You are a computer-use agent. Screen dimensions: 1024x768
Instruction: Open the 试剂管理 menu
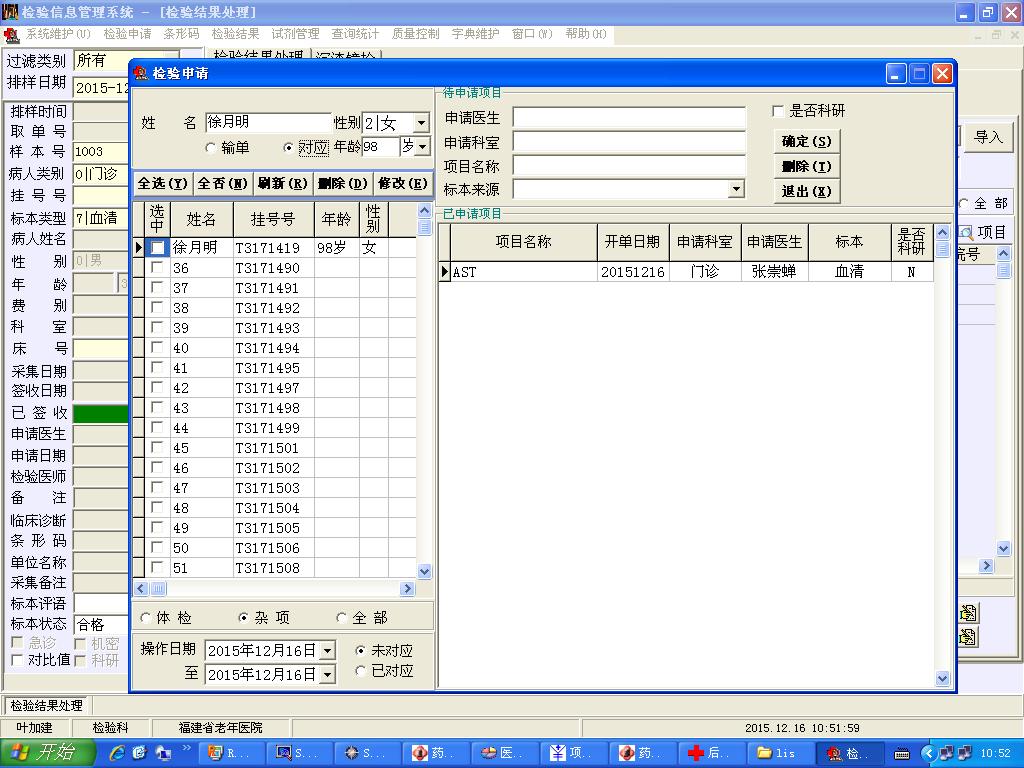coord(295,34)
